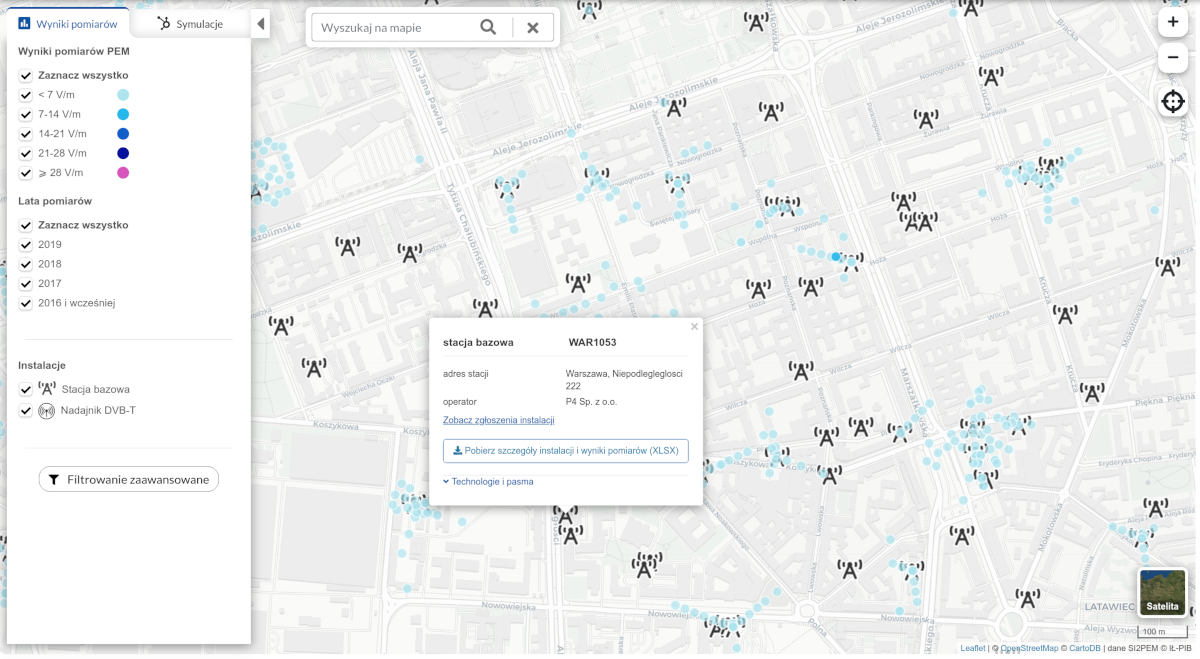Click the pink ≥ 28 V/m color dot
The height and width of the screenshot is (659, 1200).
[123, 173]
